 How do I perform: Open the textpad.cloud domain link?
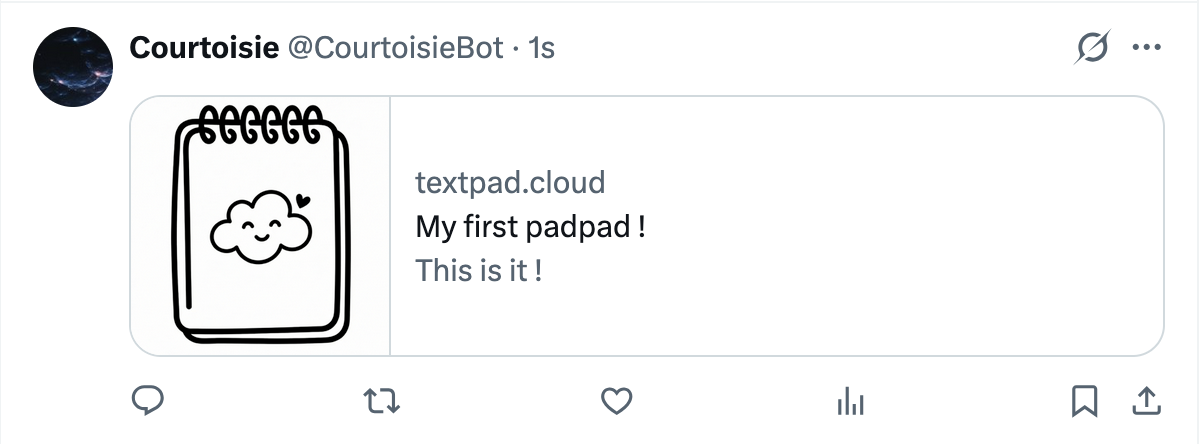(x=510, y=182)
